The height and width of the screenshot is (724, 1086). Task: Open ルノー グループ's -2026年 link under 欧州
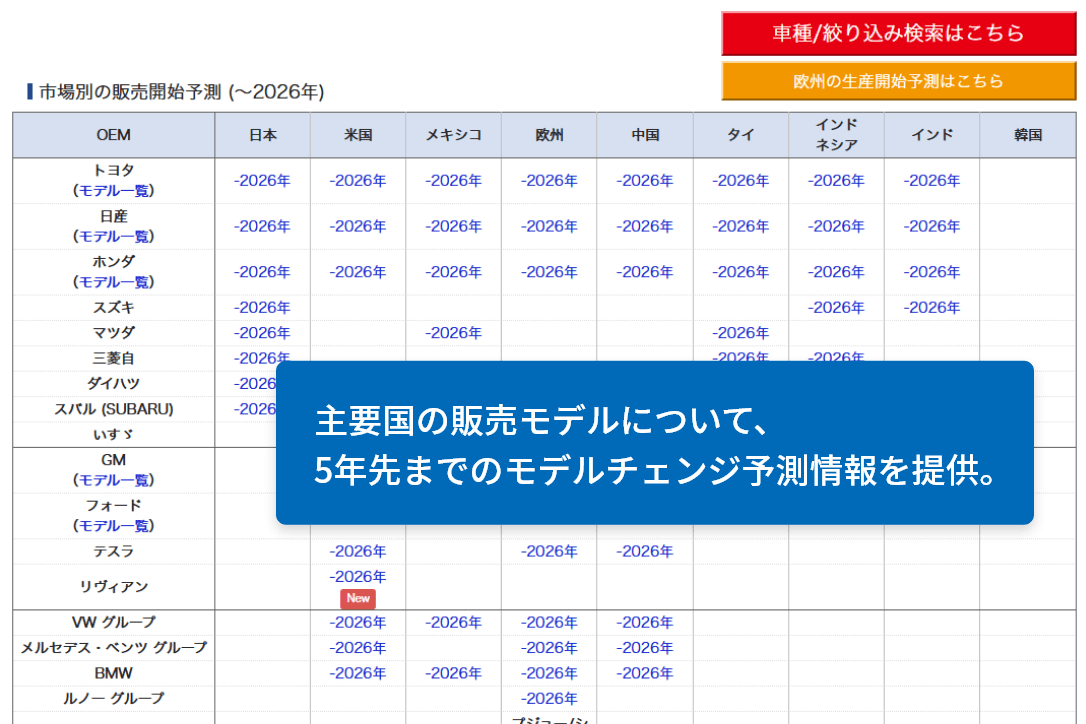549,699
